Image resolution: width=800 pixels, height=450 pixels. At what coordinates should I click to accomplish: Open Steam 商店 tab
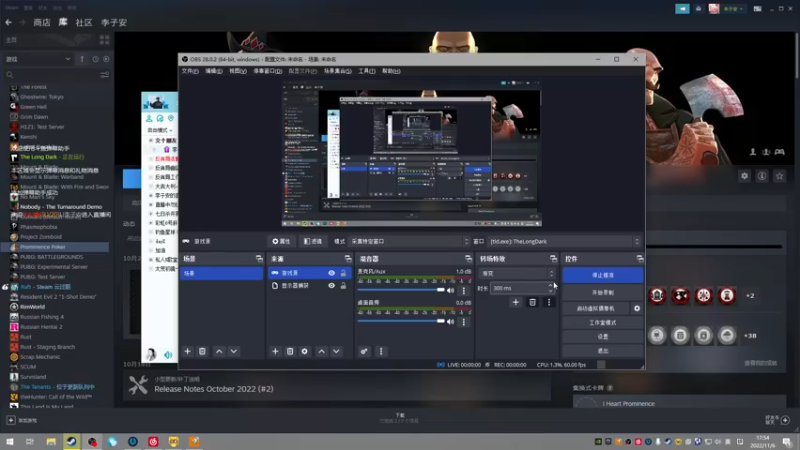(x=42, y=22)
